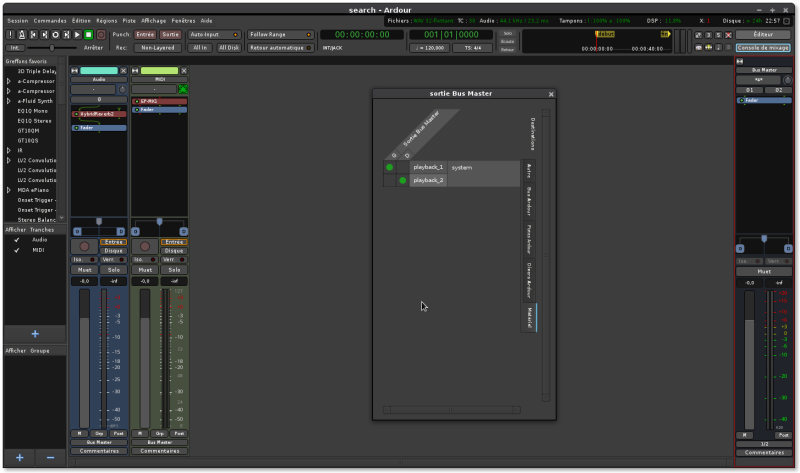800x473 pixels.
Task: Select the Bus Ardour tab in dialog
Action: pos(529,201)
